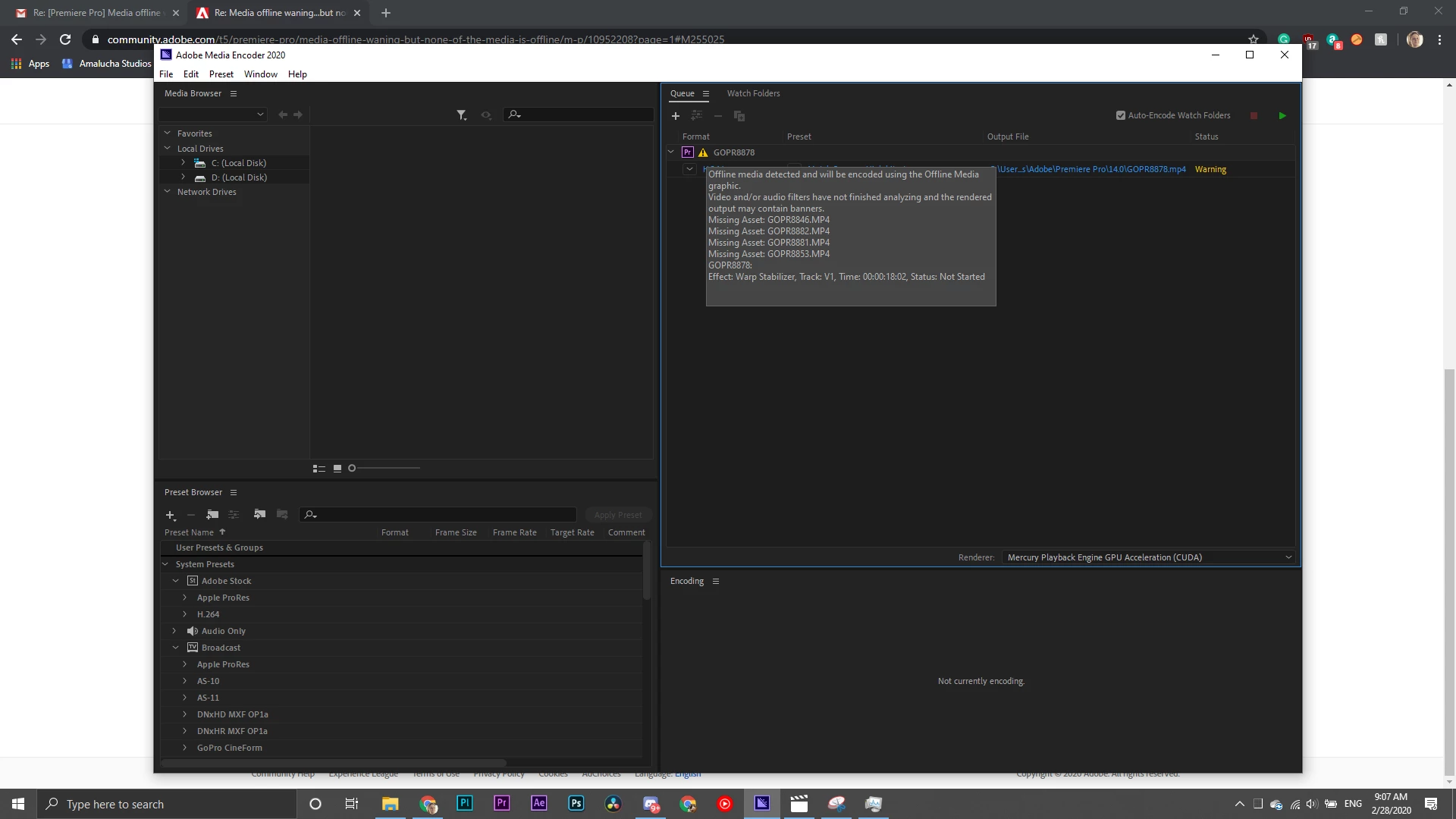
Task: Click the GOPR8878.mp4 output file link
Action: 1092,170
